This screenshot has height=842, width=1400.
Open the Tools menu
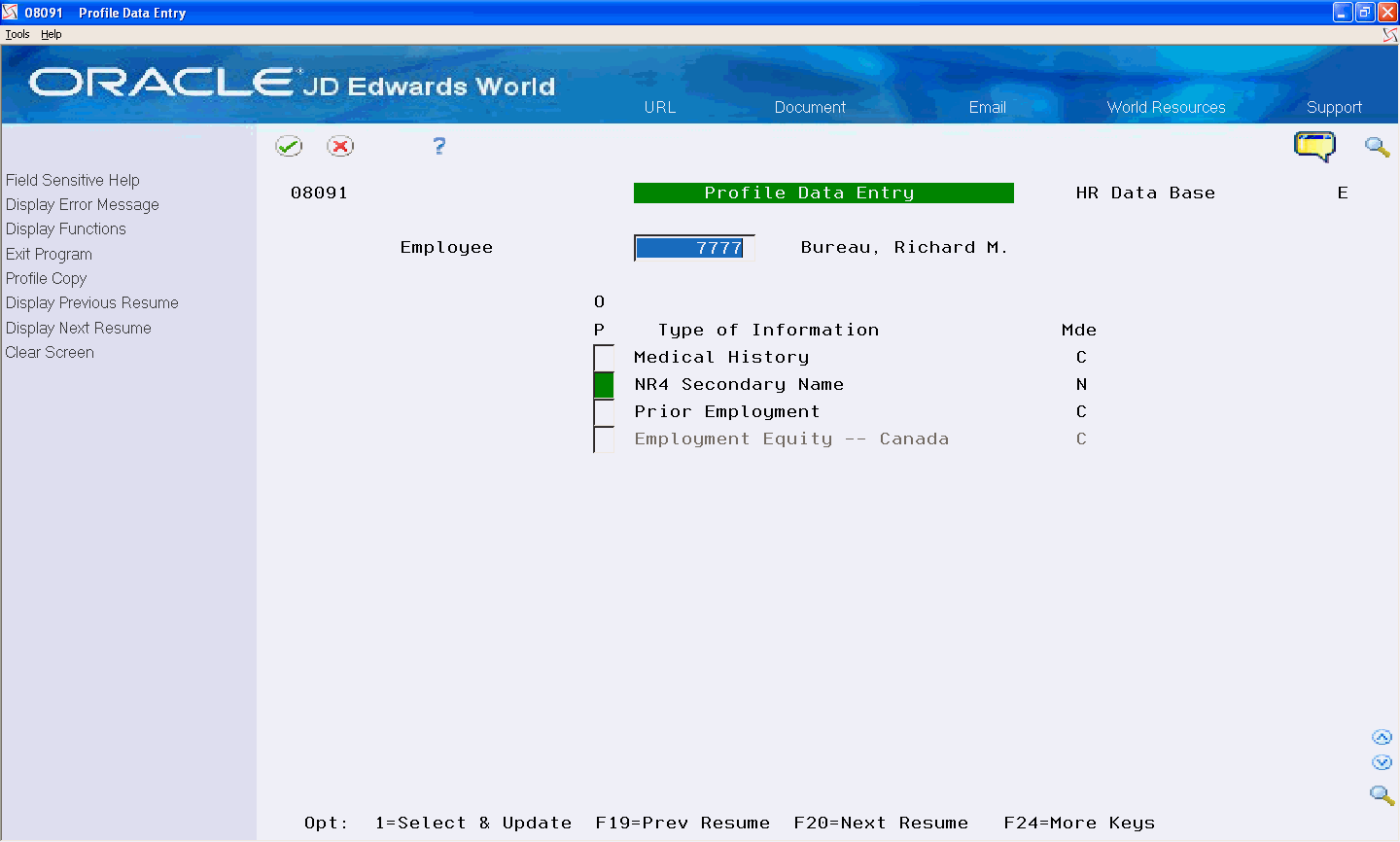coord(17,33)
